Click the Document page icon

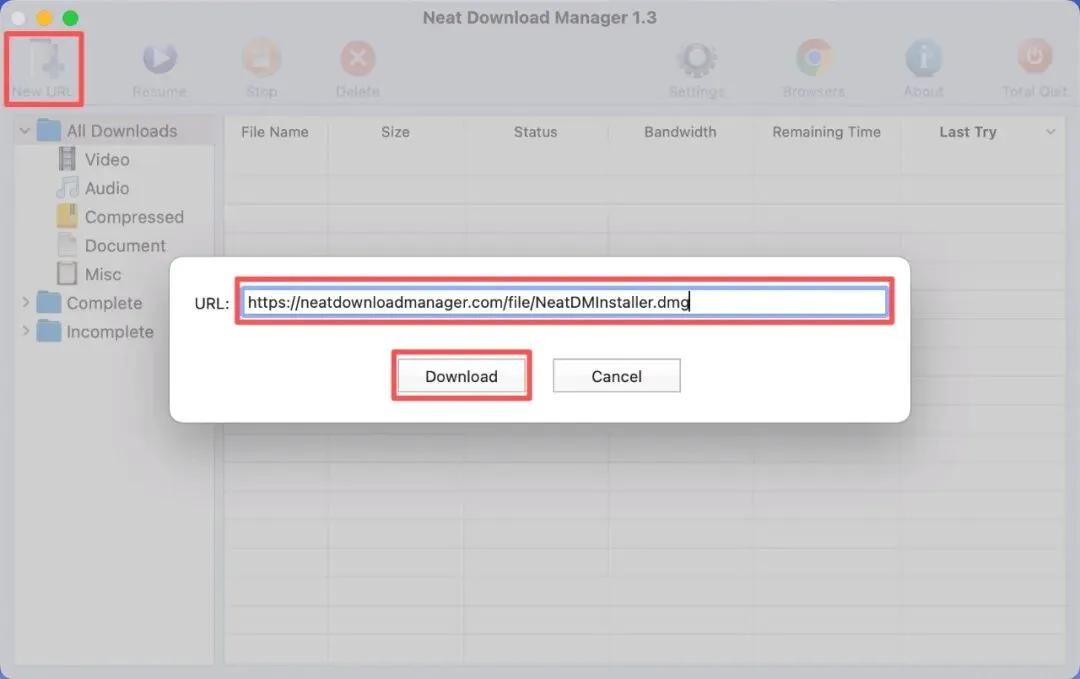[x=67, y=245]
